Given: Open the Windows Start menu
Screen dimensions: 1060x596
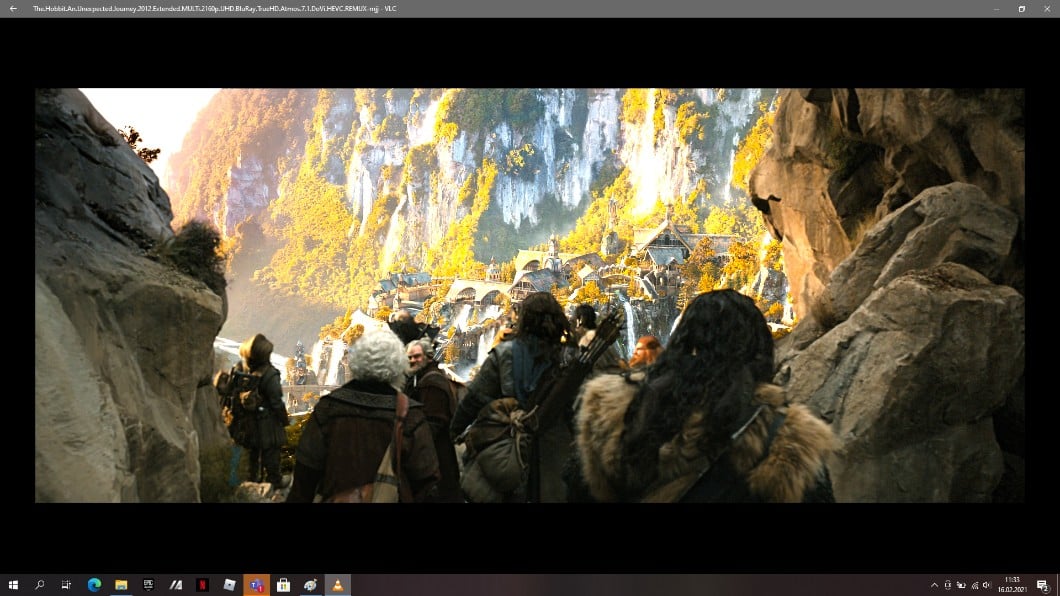Looking at the screenshot, I should click(x=13, y=585).
